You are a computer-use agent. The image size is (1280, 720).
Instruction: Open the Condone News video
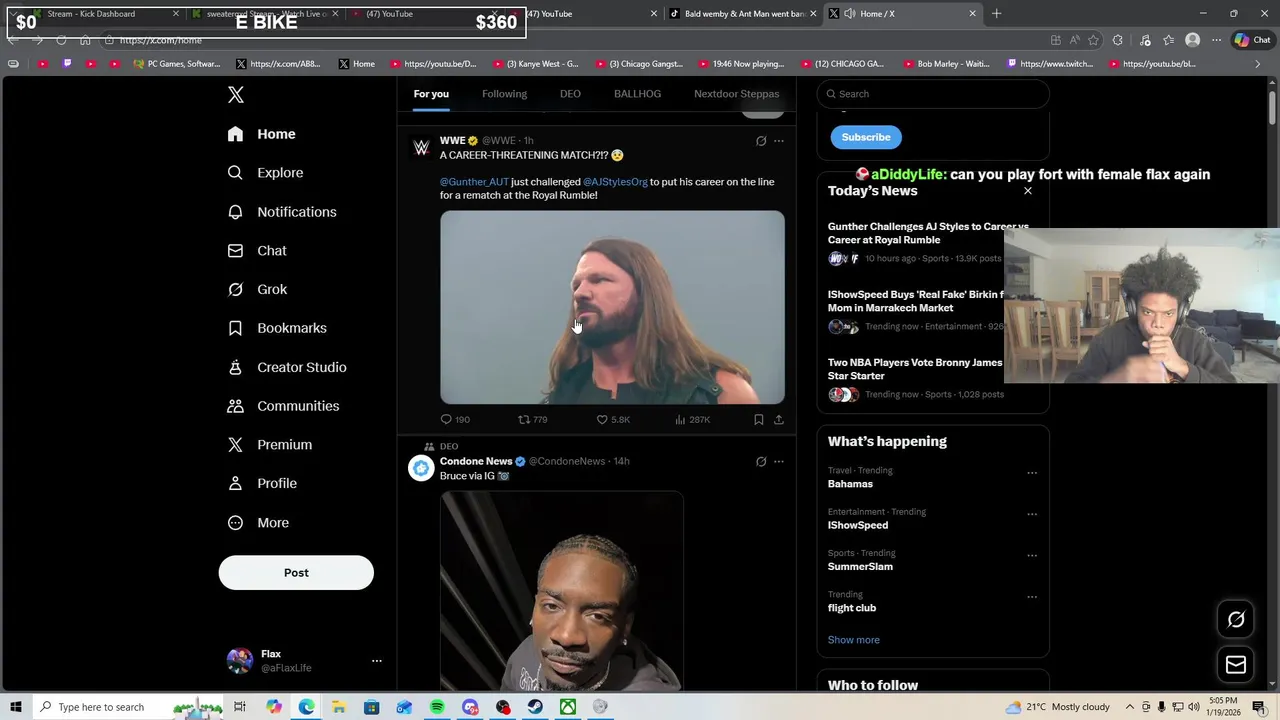click(562, 590)
